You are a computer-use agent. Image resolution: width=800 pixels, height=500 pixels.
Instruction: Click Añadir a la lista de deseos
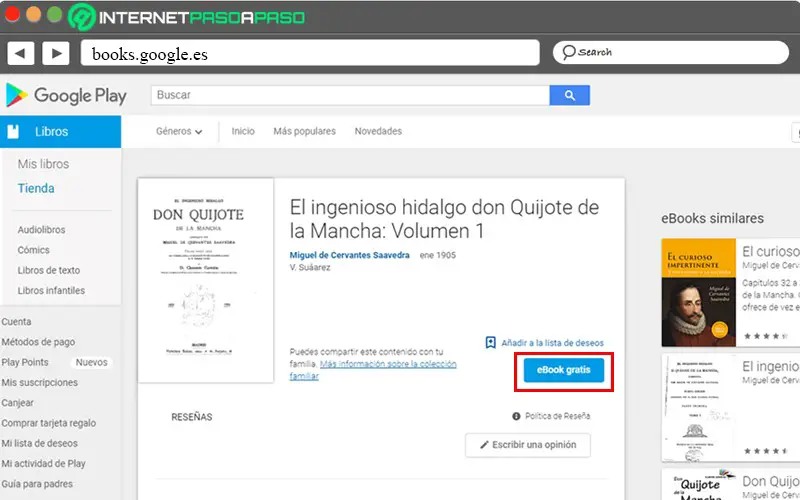(x=553, y=343)
